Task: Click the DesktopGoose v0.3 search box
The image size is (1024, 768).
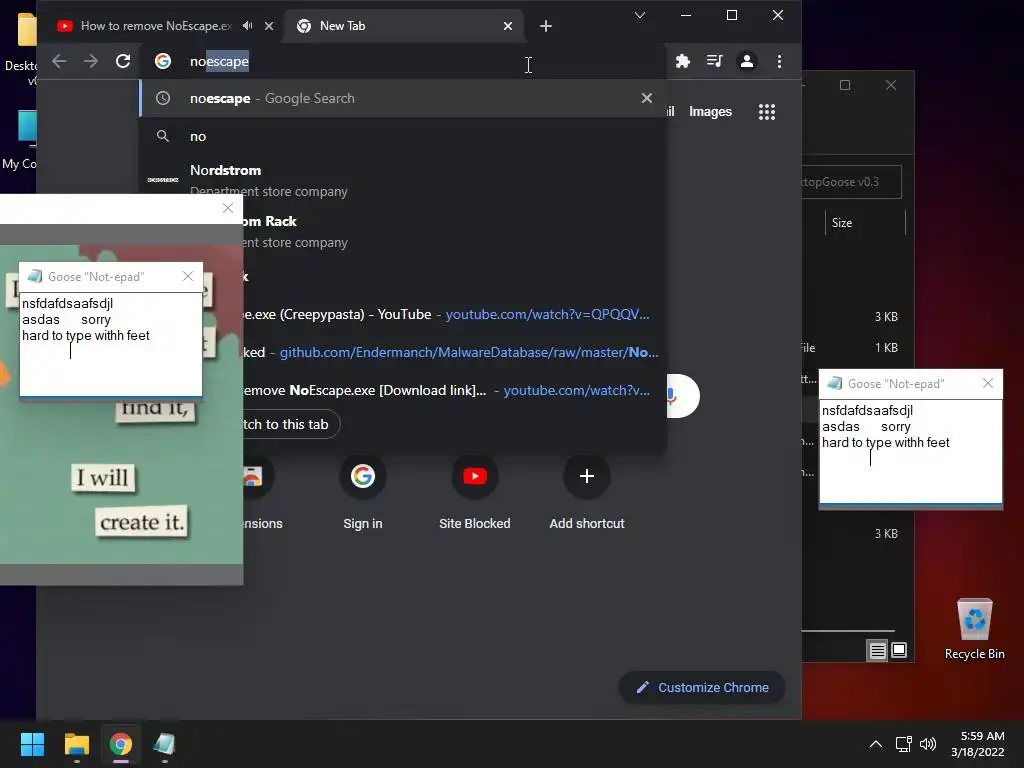Action: click(852, 182)
